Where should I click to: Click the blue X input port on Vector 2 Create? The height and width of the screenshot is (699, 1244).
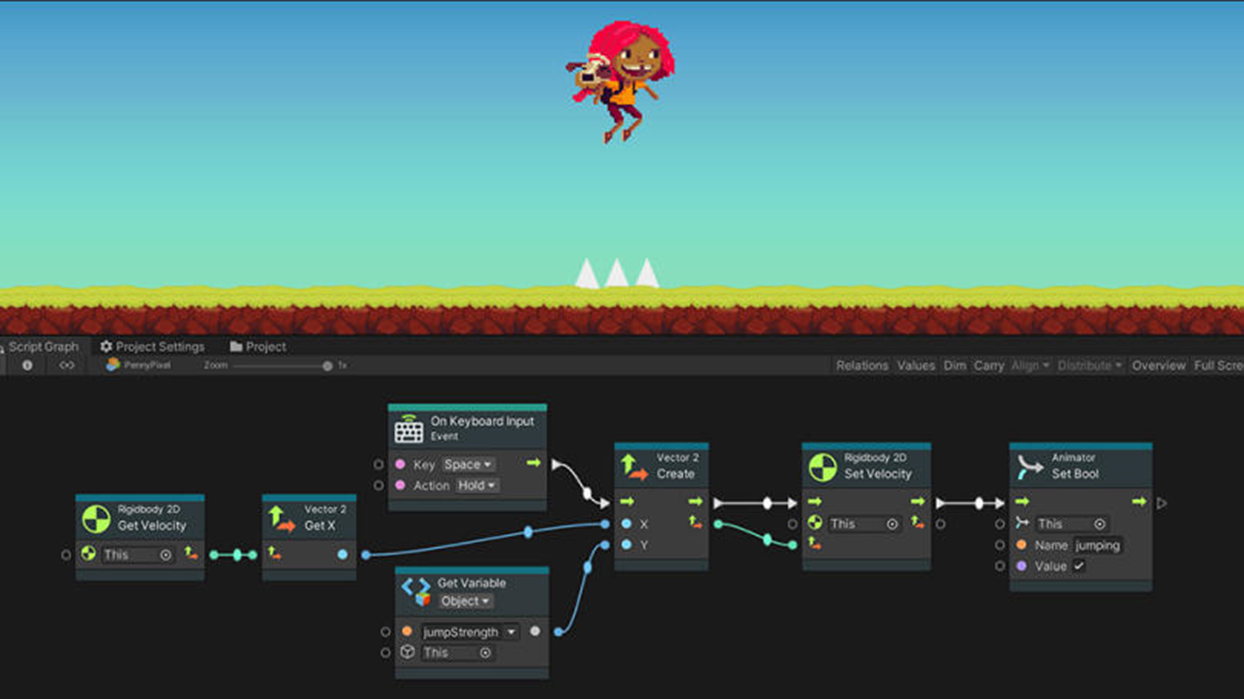pyautogui.click(x=627, y=524)
